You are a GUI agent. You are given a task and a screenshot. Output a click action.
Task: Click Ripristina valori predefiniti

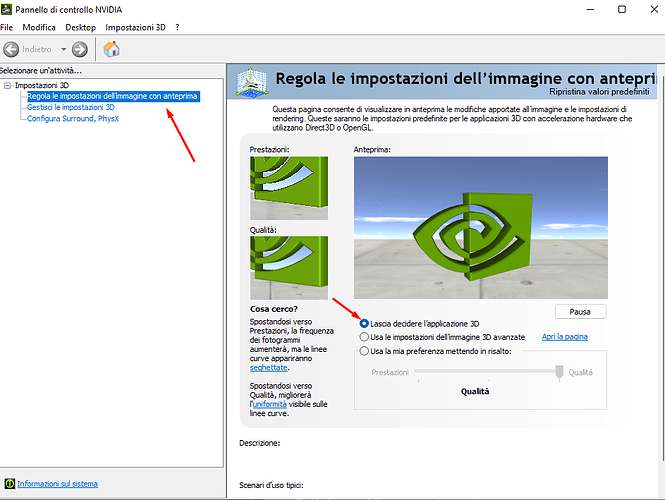[x=599, y=92]
